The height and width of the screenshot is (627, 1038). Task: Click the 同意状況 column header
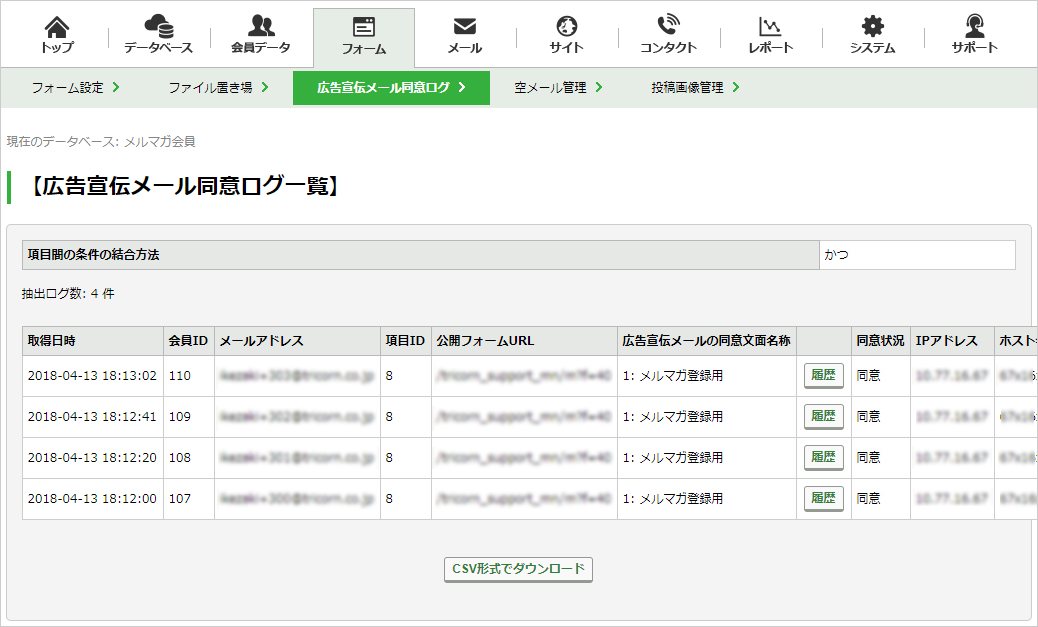[x=880, y=341]
